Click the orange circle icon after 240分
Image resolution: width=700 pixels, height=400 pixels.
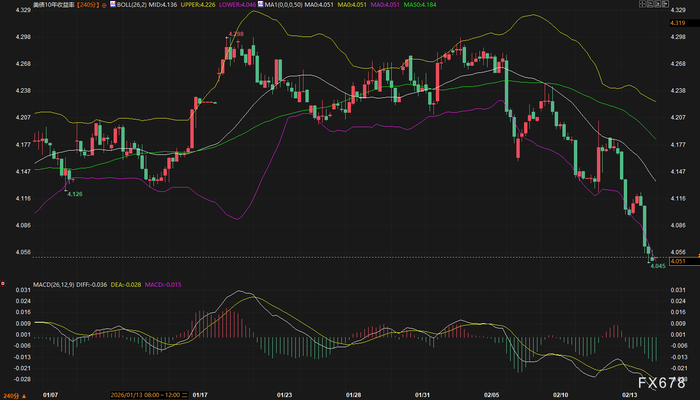(x=104, y=5)
